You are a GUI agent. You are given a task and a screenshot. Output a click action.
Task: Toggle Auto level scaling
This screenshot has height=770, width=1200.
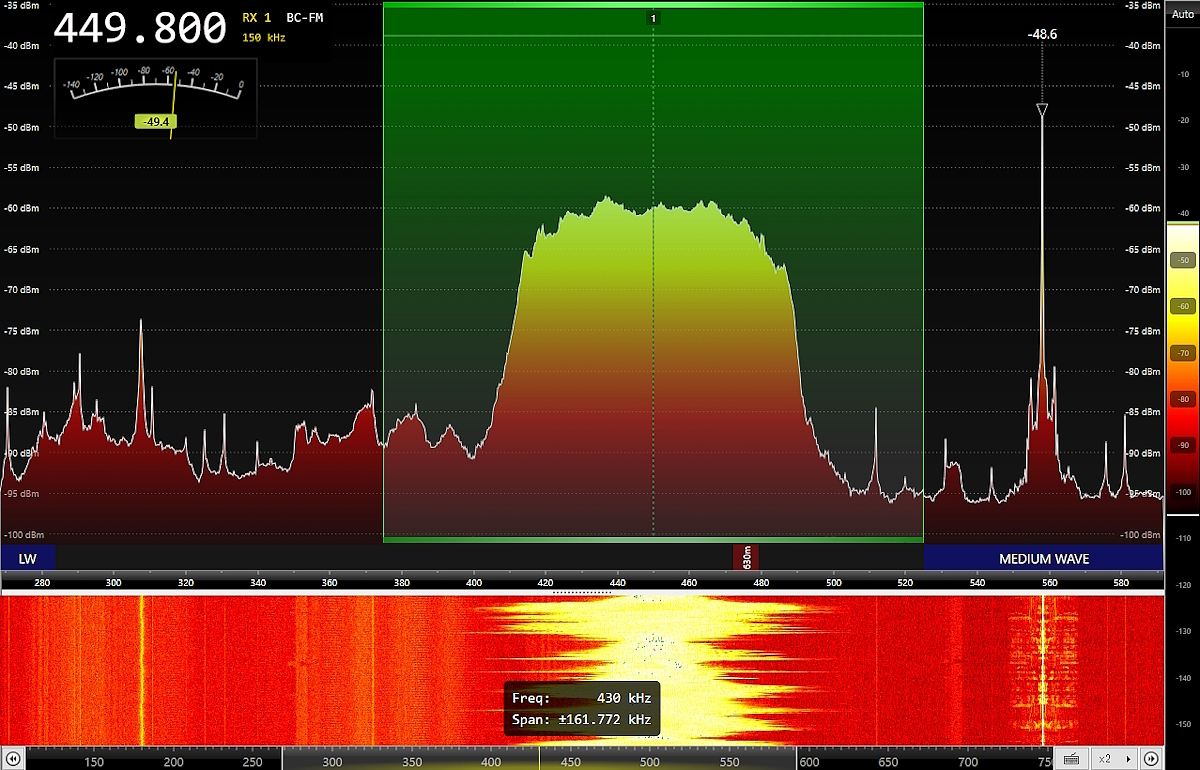1182,14
